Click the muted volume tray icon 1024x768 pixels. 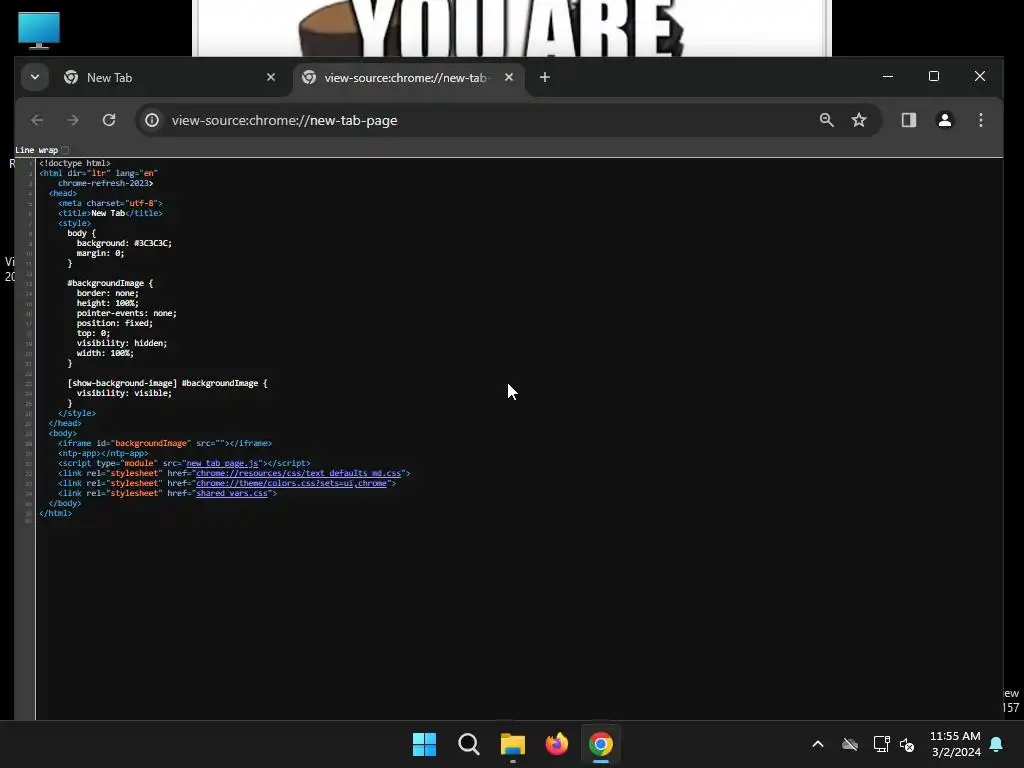pos(907,744)
